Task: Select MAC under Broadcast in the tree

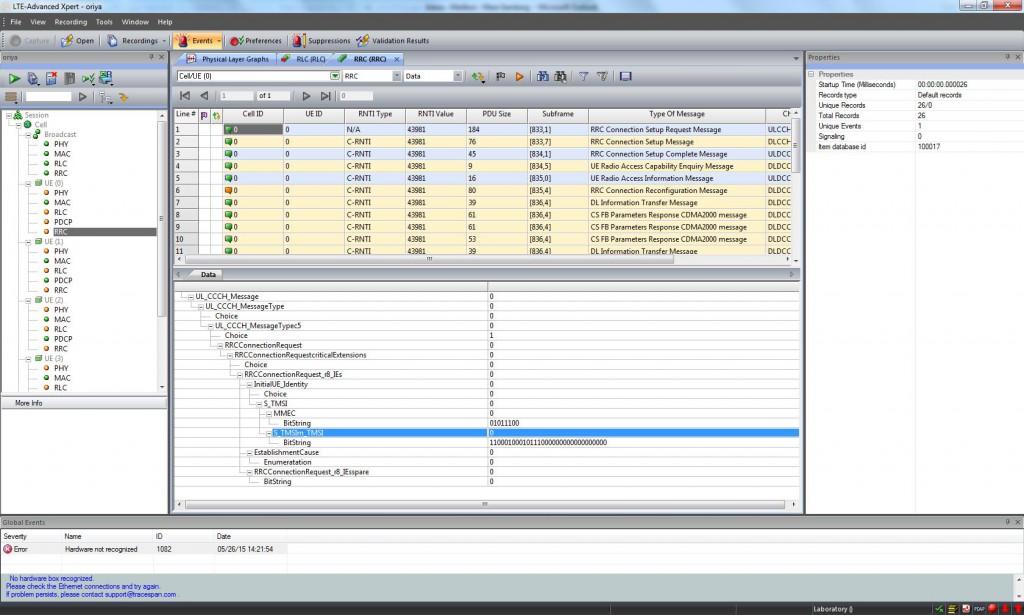Action: [62, 154]
